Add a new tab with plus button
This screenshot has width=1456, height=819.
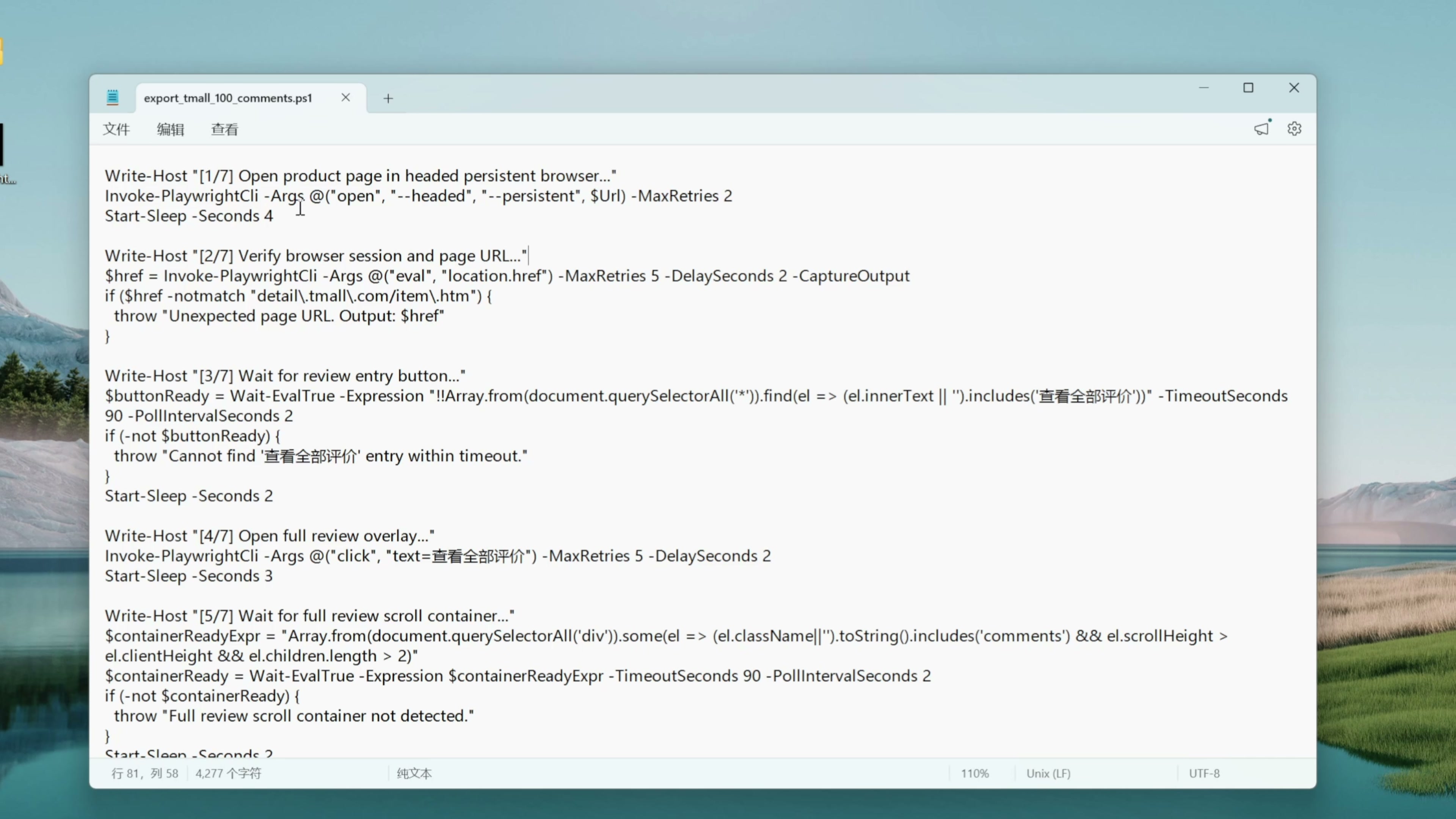[x=388, y=98]
